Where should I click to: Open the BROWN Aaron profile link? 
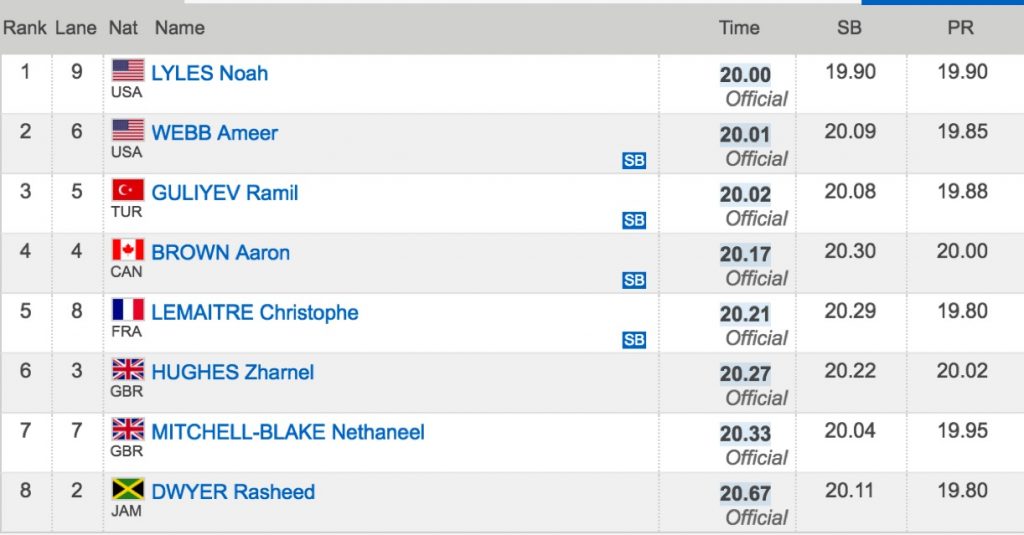(x=221, y=252)
